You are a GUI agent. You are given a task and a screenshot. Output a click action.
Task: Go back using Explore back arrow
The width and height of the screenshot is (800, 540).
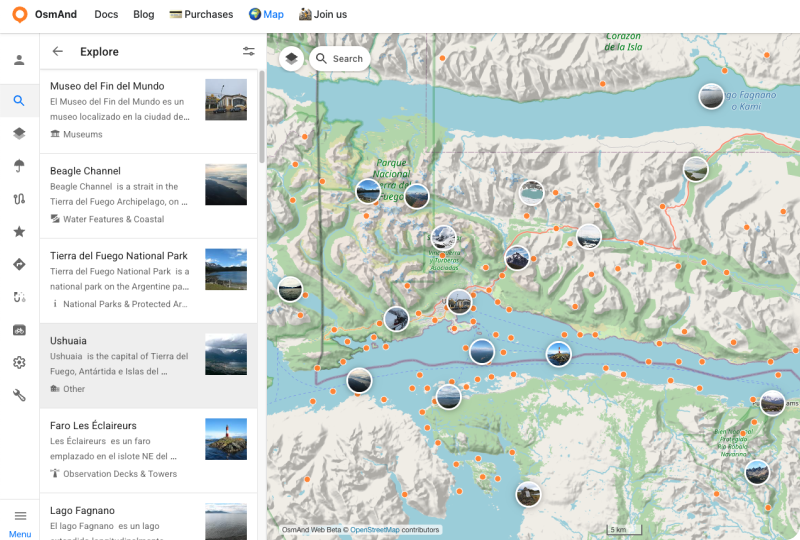(58, 51)
